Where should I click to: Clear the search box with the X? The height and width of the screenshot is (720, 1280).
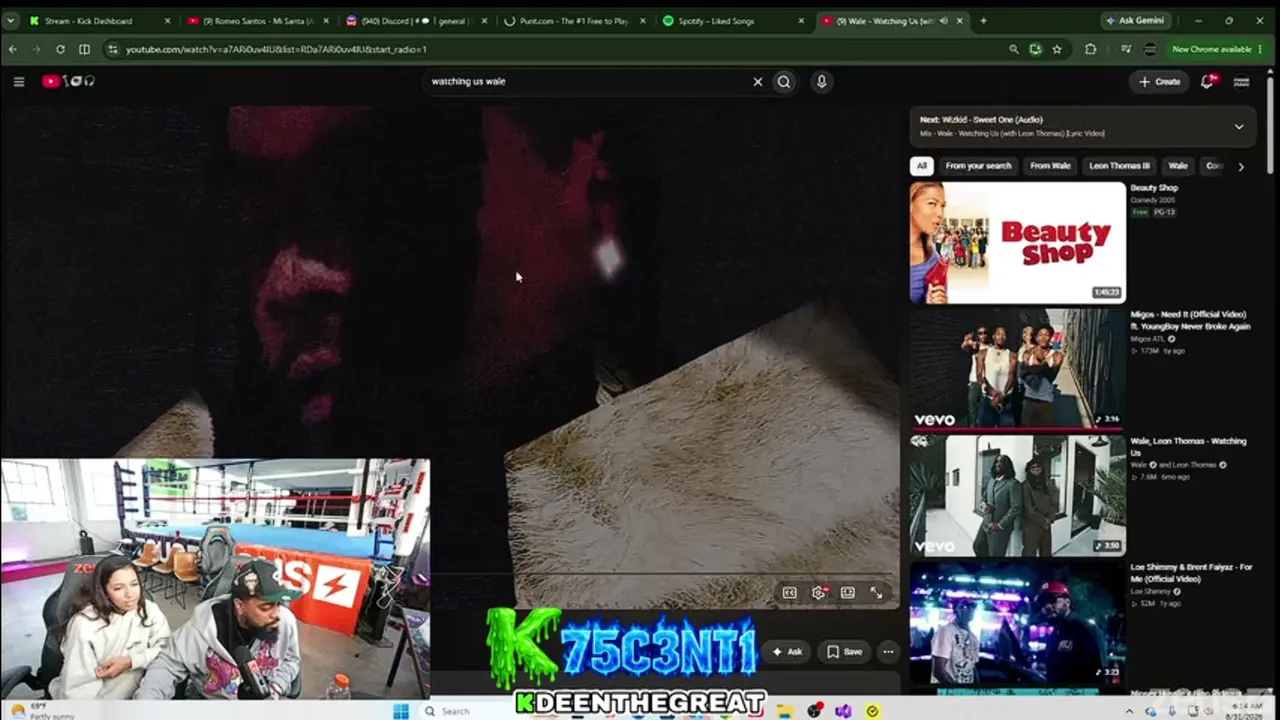coord(757,82)
